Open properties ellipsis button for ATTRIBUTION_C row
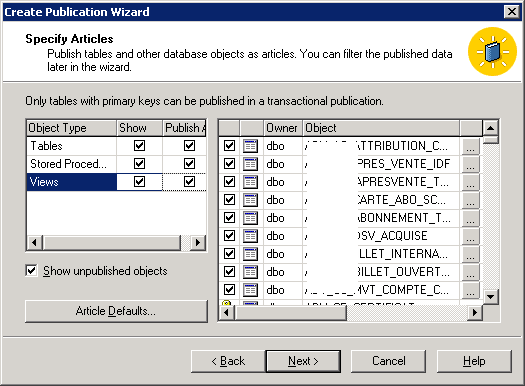 coord(470,146)
